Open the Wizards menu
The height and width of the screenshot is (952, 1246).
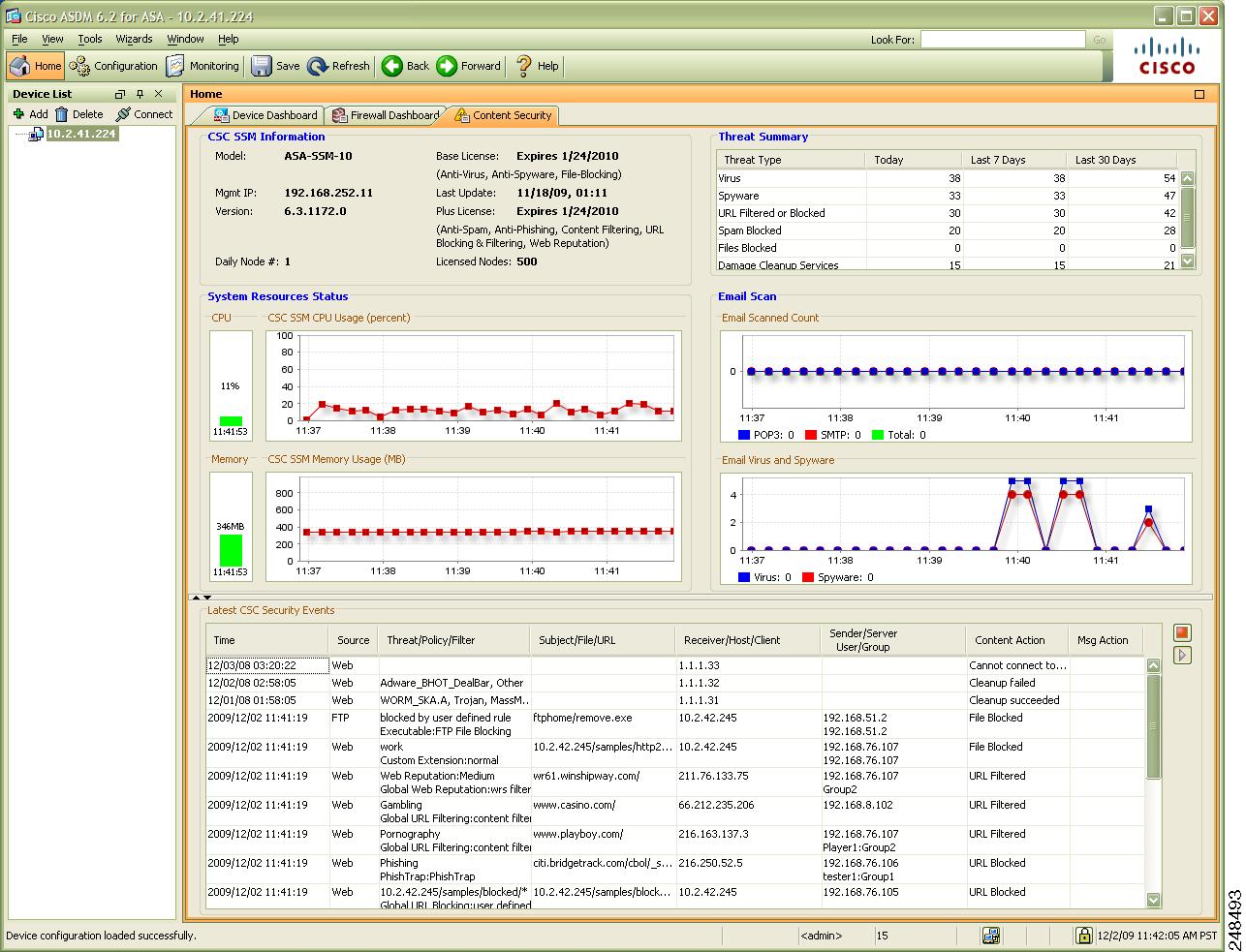134,39
